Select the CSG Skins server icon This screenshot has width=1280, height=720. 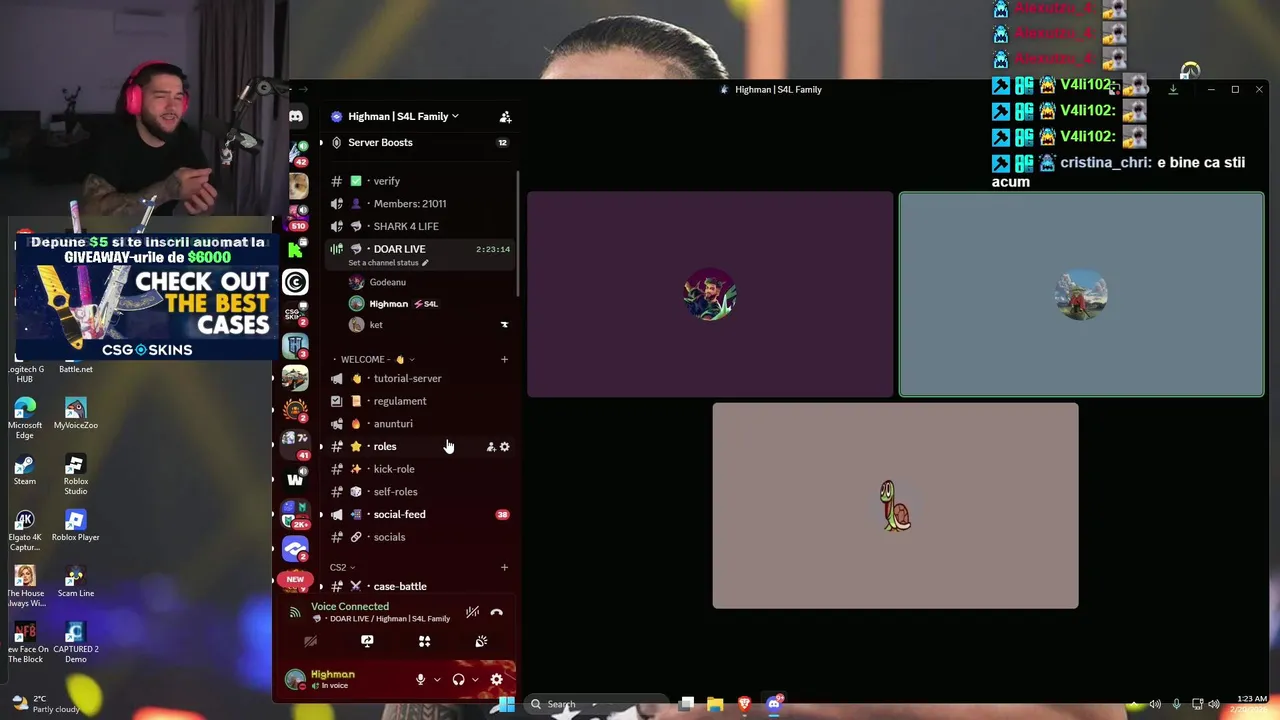[296, 313]
